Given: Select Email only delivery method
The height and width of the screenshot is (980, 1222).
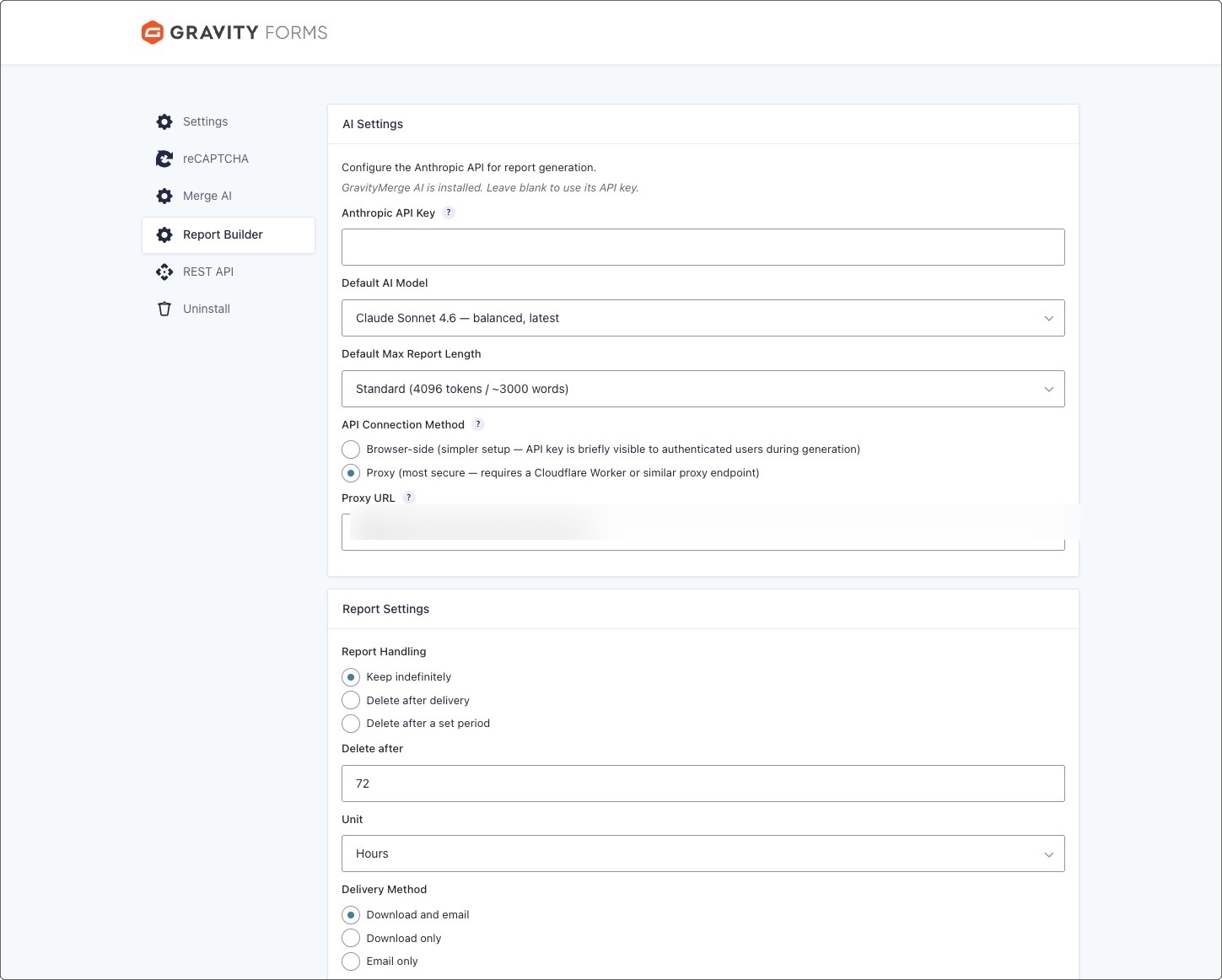Looking at the screenshot, I should pyautogui.click(x=351, y=961).
